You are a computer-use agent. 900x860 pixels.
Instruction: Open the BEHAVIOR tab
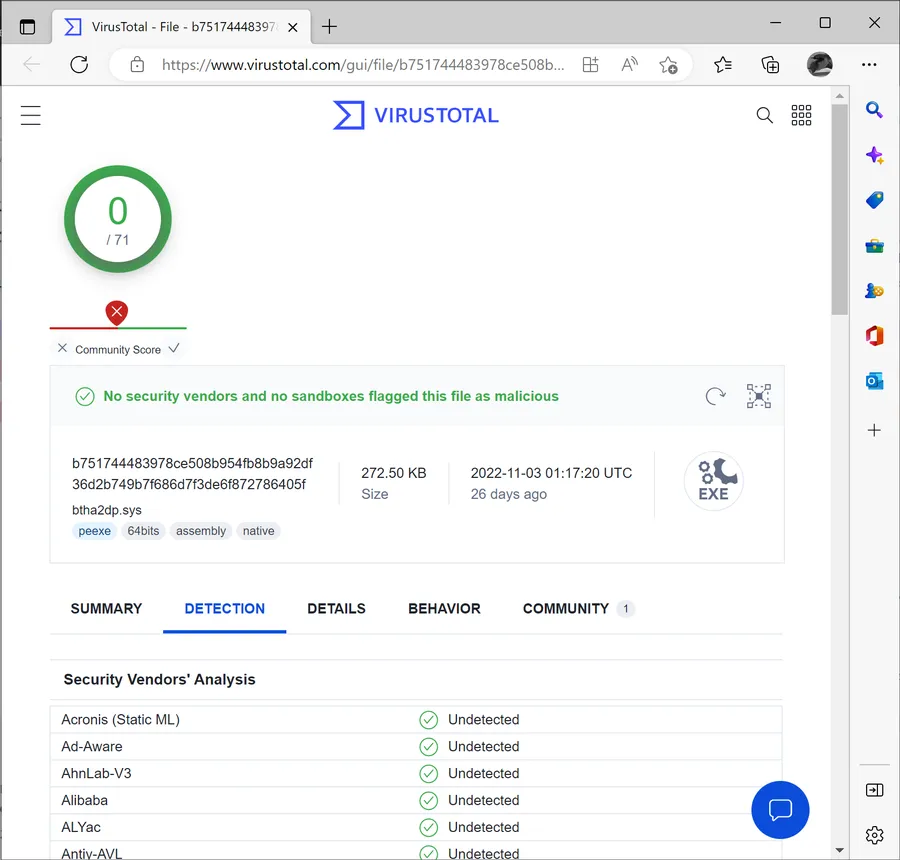click(444, 609)
